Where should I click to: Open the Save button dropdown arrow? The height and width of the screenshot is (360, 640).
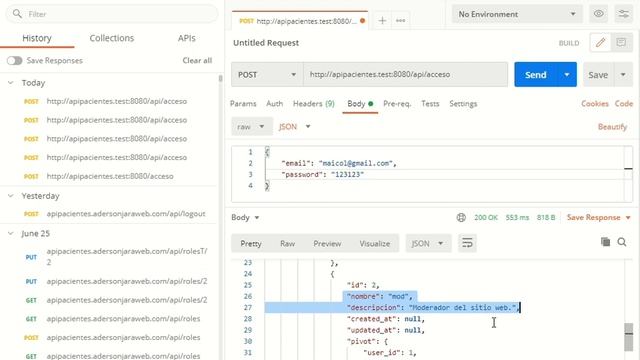coord(623,75)
